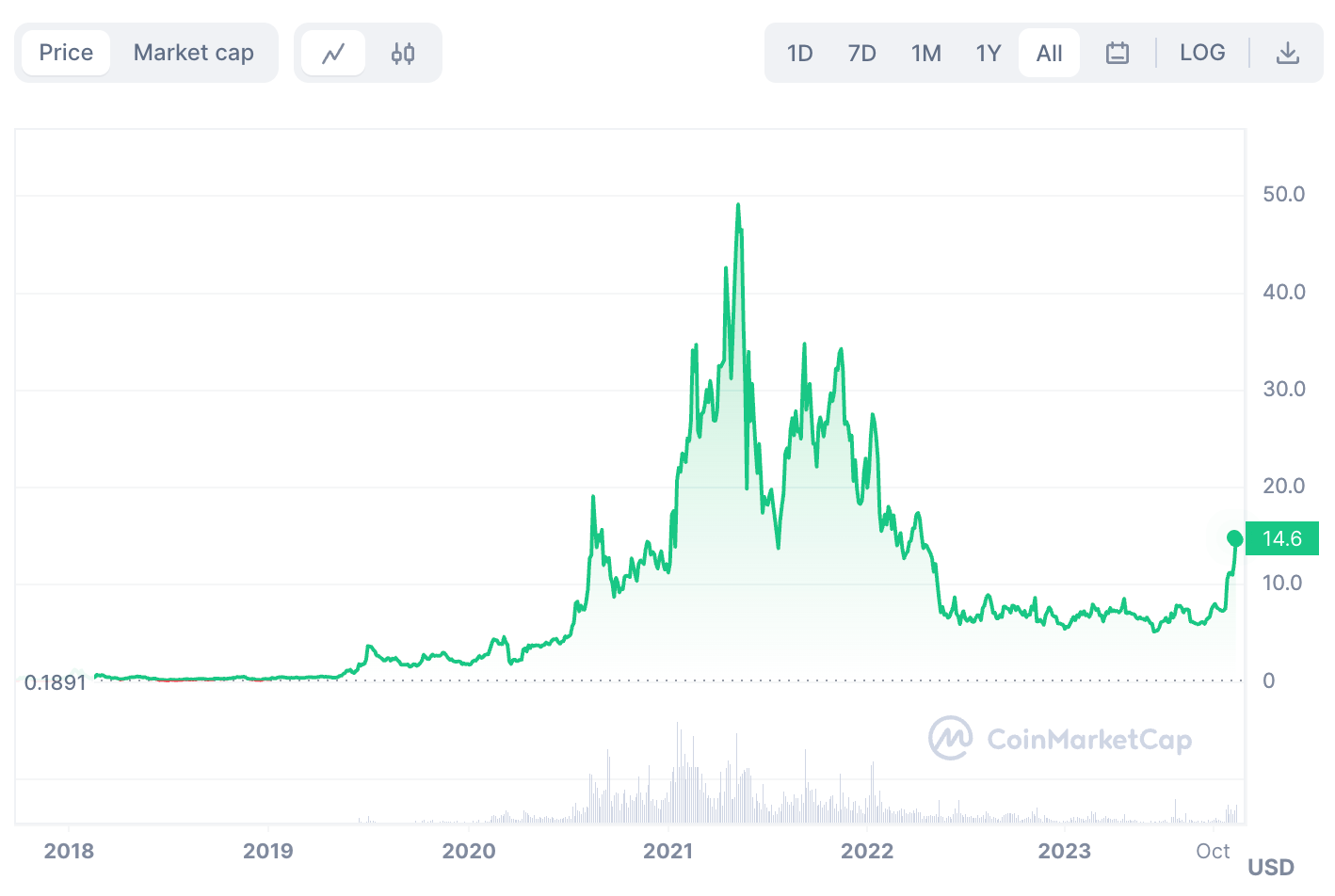Viewport: 1335px width, 896px height.
Task: Switch to the Price tab
Action: click(x=65, y=53)
